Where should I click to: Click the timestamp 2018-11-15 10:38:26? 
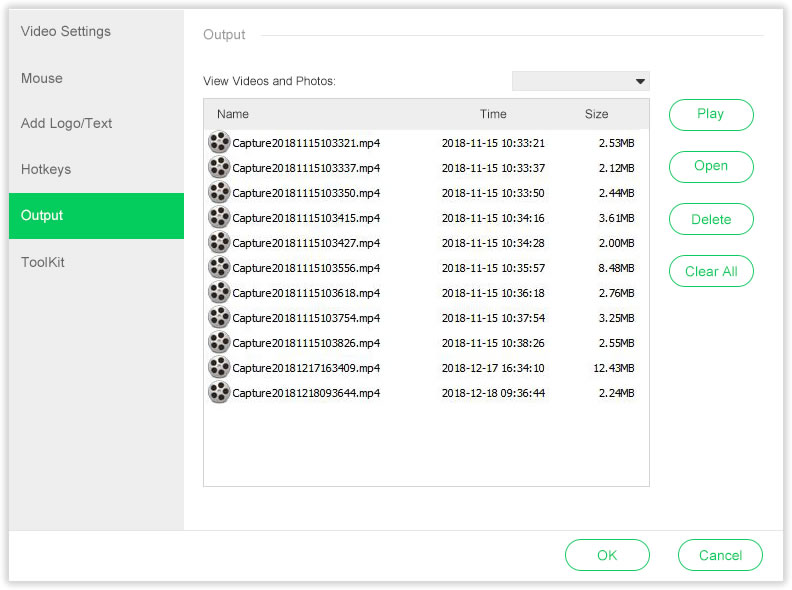coord(493,343)
